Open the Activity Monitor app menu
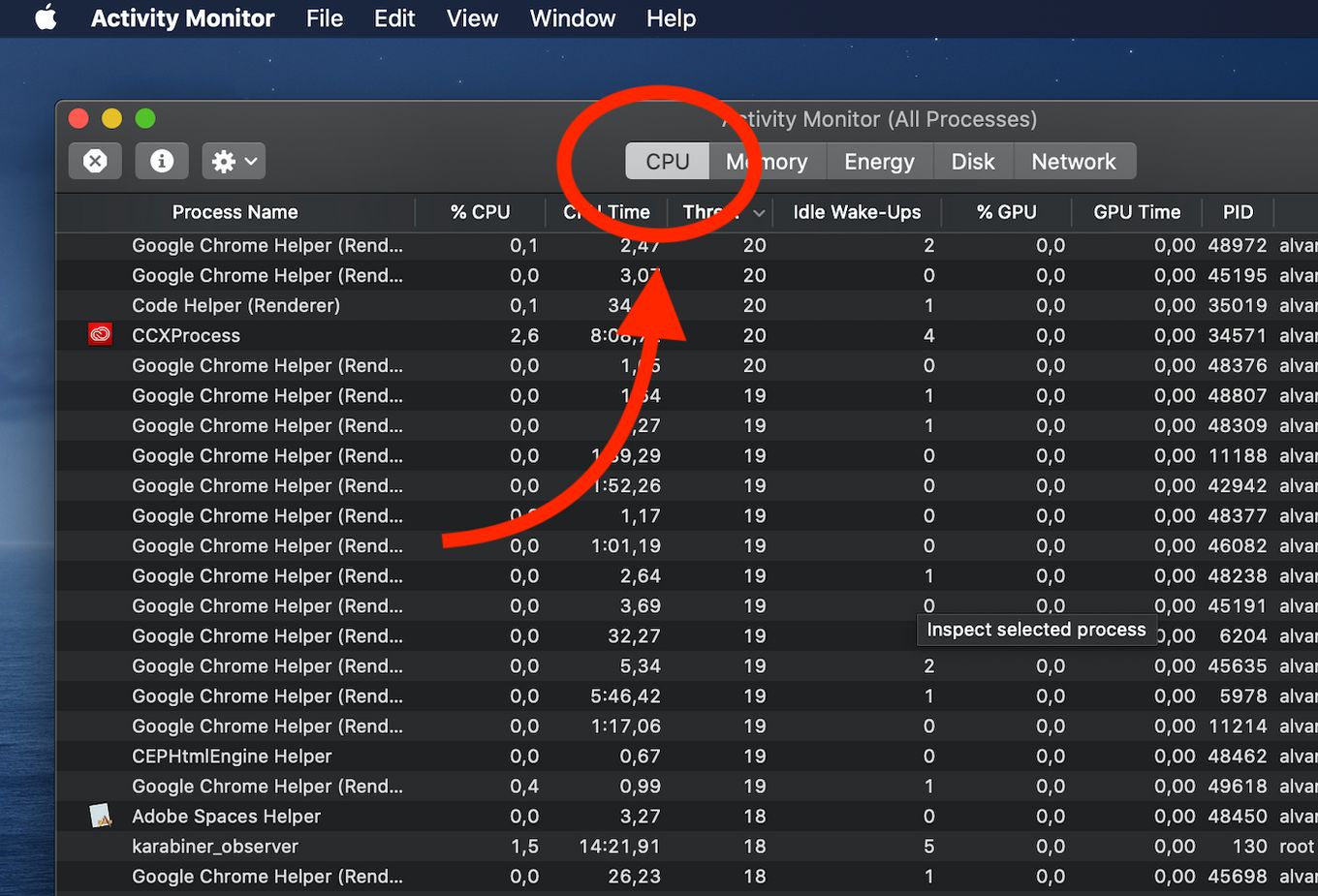1318x896 pixels. [x=182, y=18]
